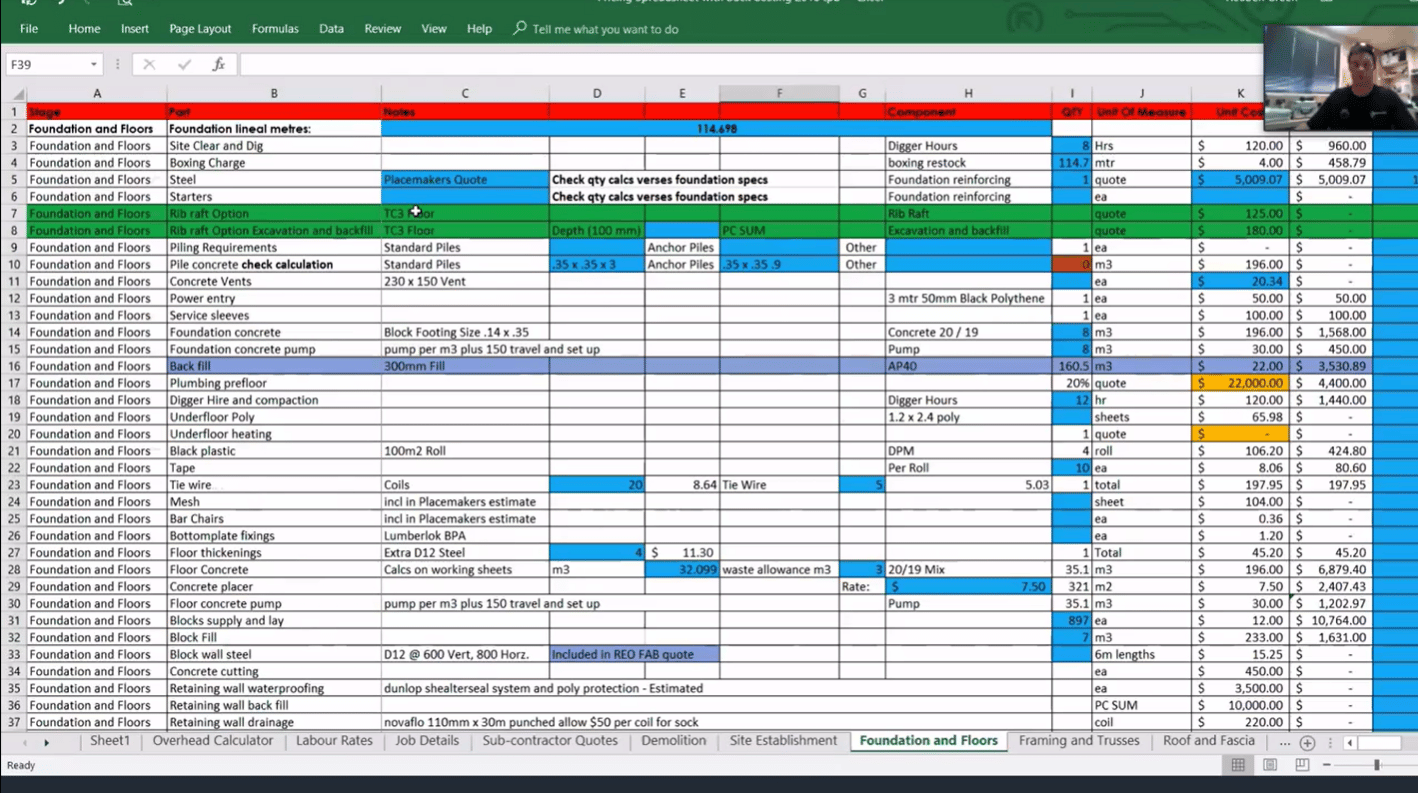Select row 16 header
Image resolution: width=1418 pixels, height=793 pixels.
click(x=14, y=366)
